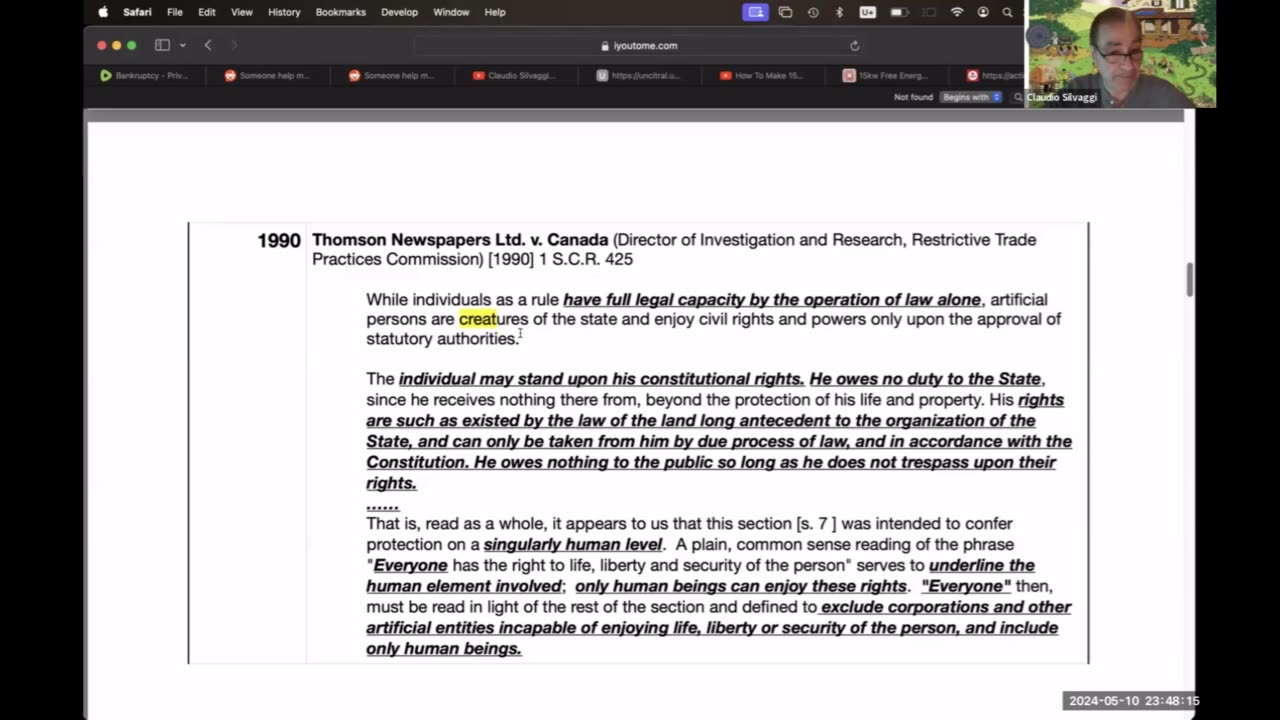Open the Develop menu

[x=399, y=12]
